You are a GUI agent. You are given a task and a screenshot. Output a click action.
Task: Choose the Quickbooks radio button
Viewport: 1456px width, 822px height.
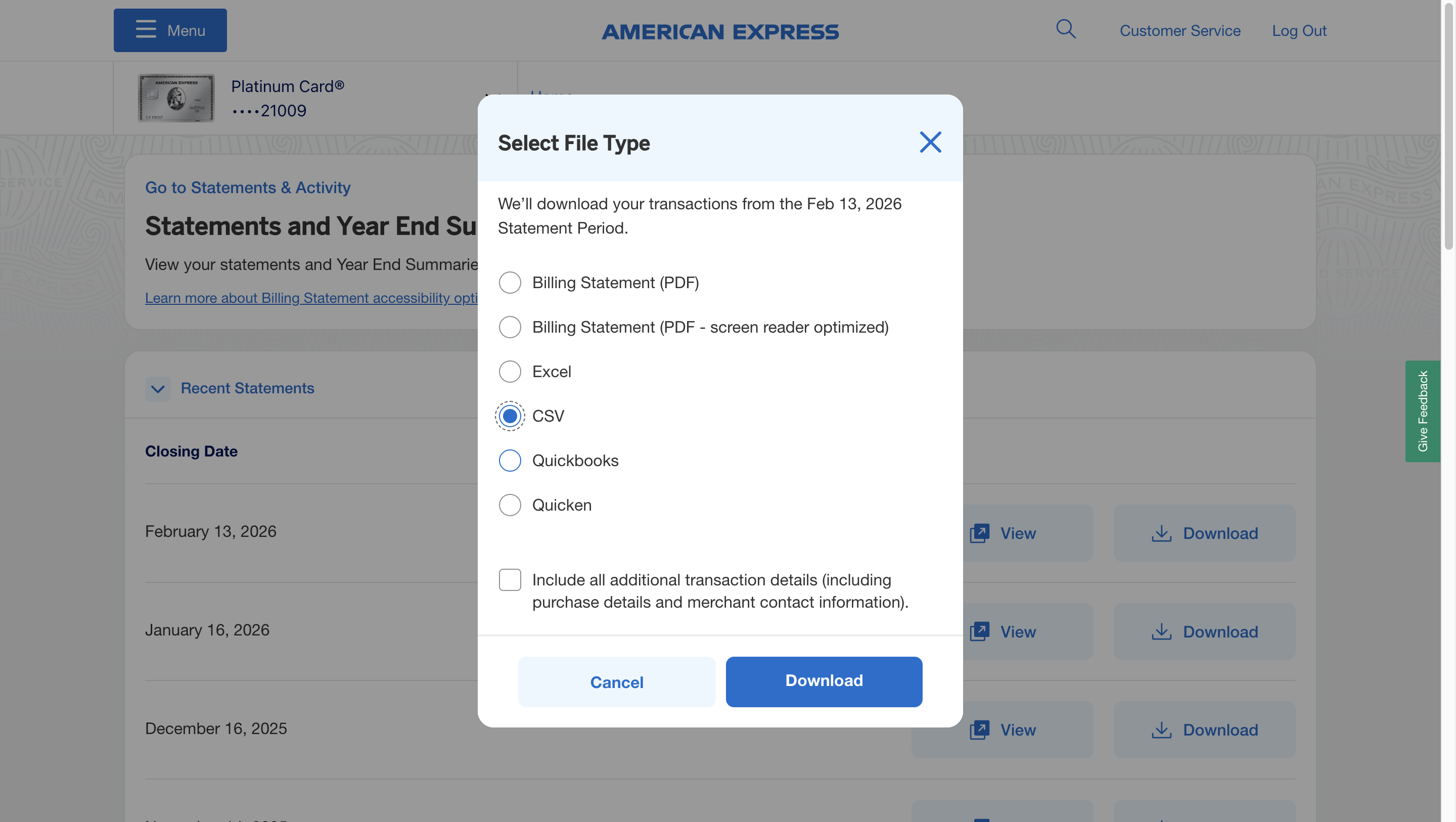click(x=510, y=461)
